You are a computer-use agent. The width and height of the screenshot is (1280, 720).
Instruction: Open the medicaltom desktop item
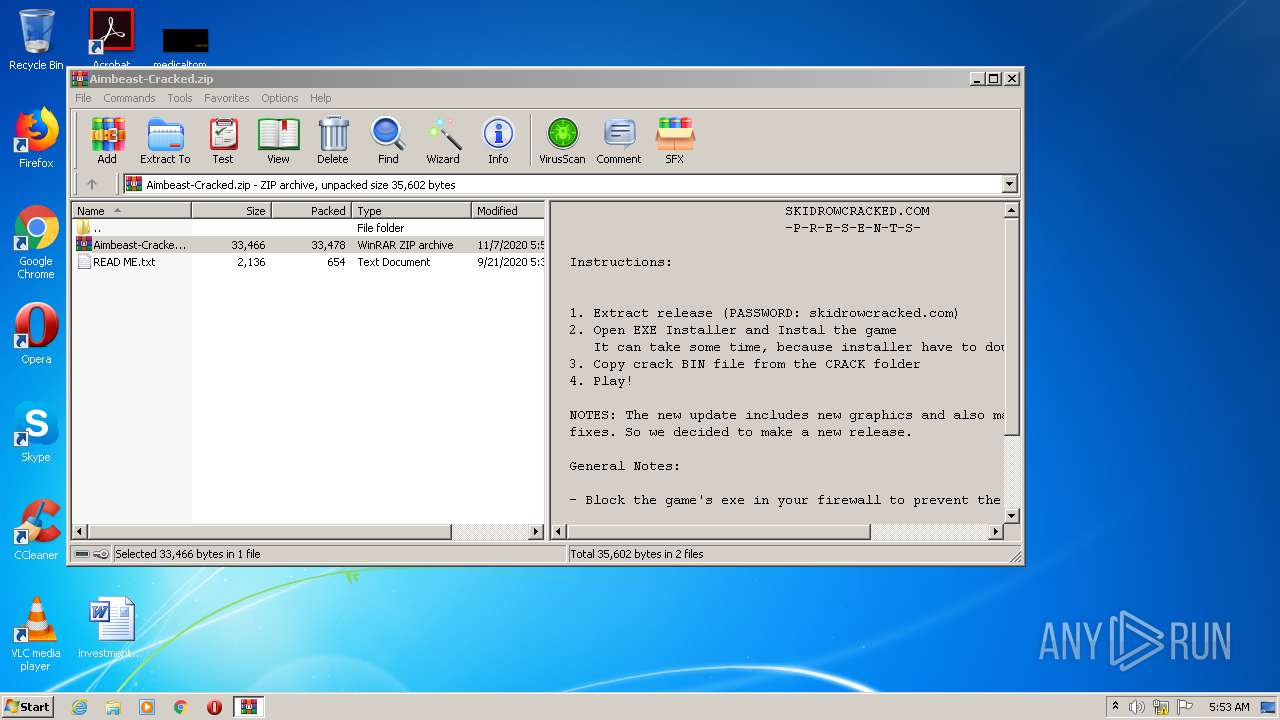click(x=186, y=48)
